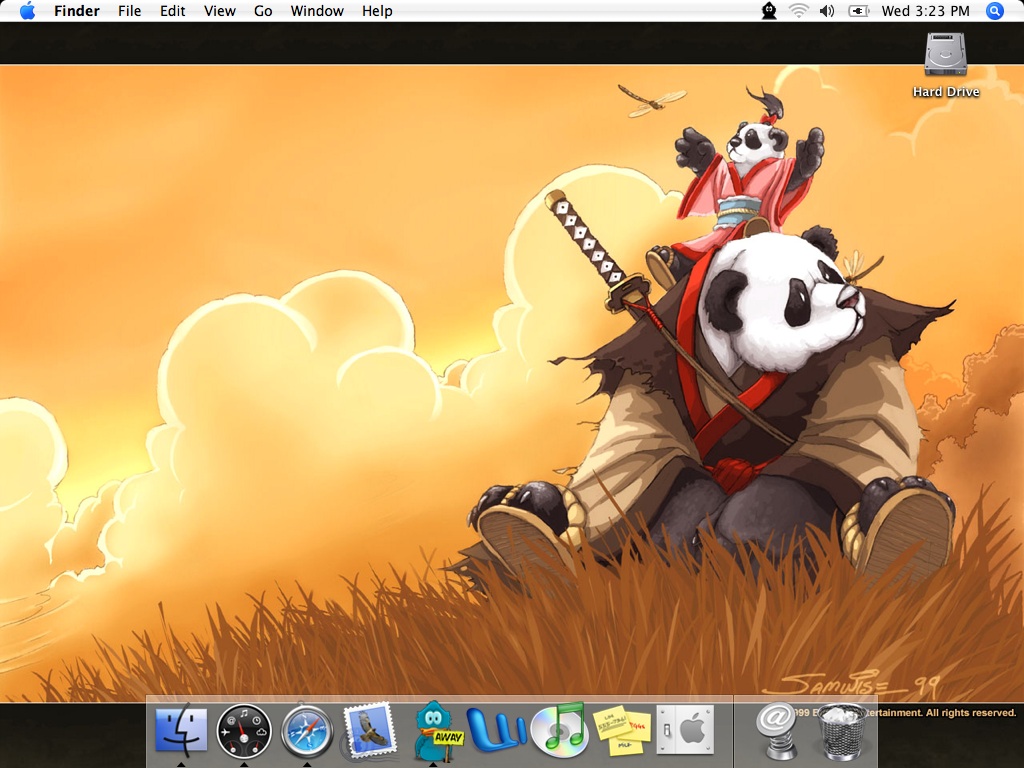
Task: Open Finder from the Dock
Action: [181, 730]
